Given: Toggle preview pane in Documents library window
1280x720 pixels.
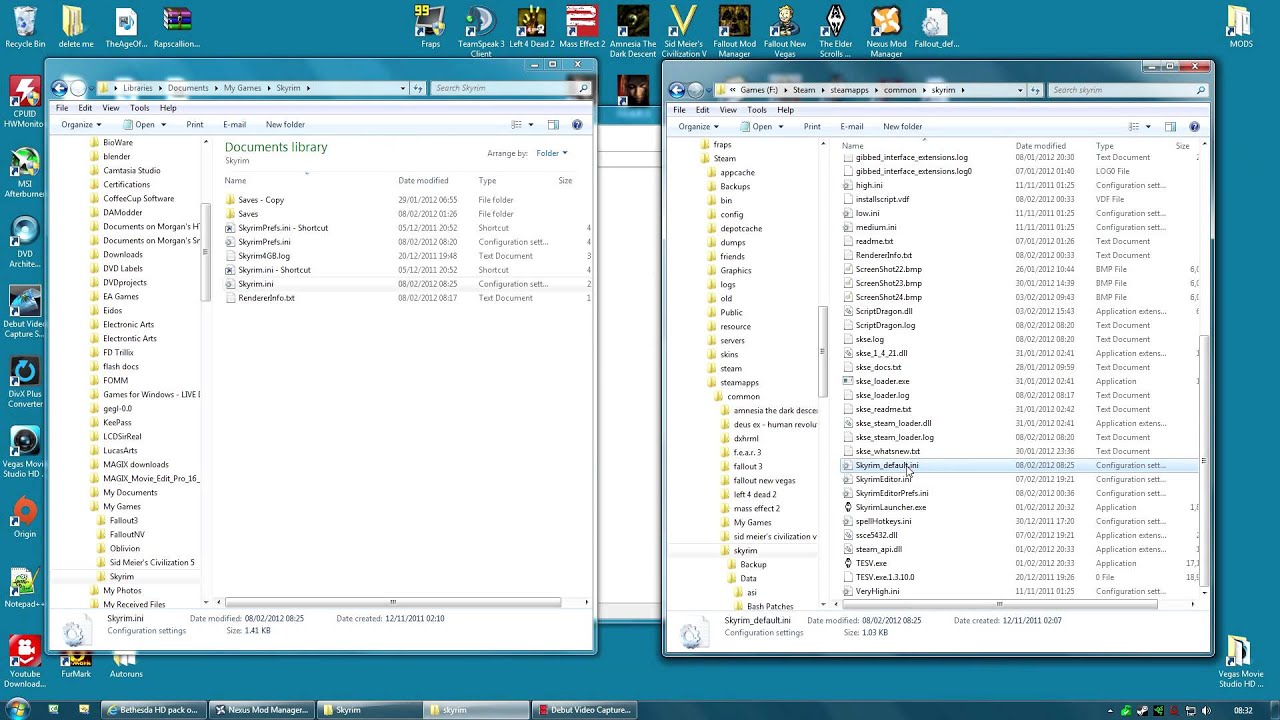Looking at the screenshot, I should pyautogui.click(x=553, y=125).
